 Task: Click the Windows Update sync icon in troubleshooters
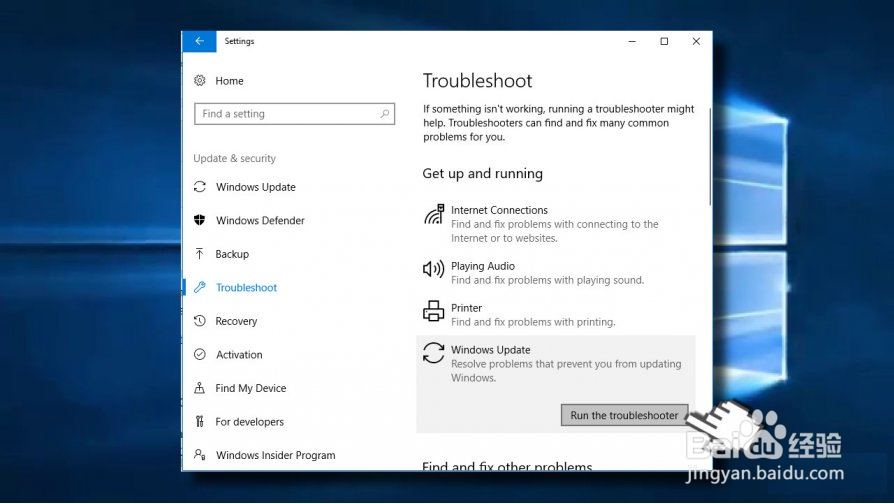pyautogui.click(x=433, y=353)
